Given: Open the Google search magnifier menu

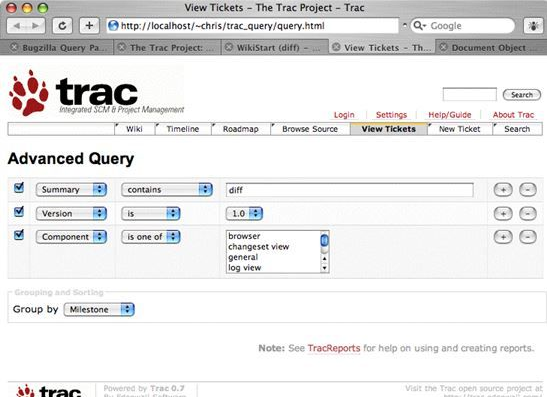Looking at the screenshot, I should coord(419,26).
